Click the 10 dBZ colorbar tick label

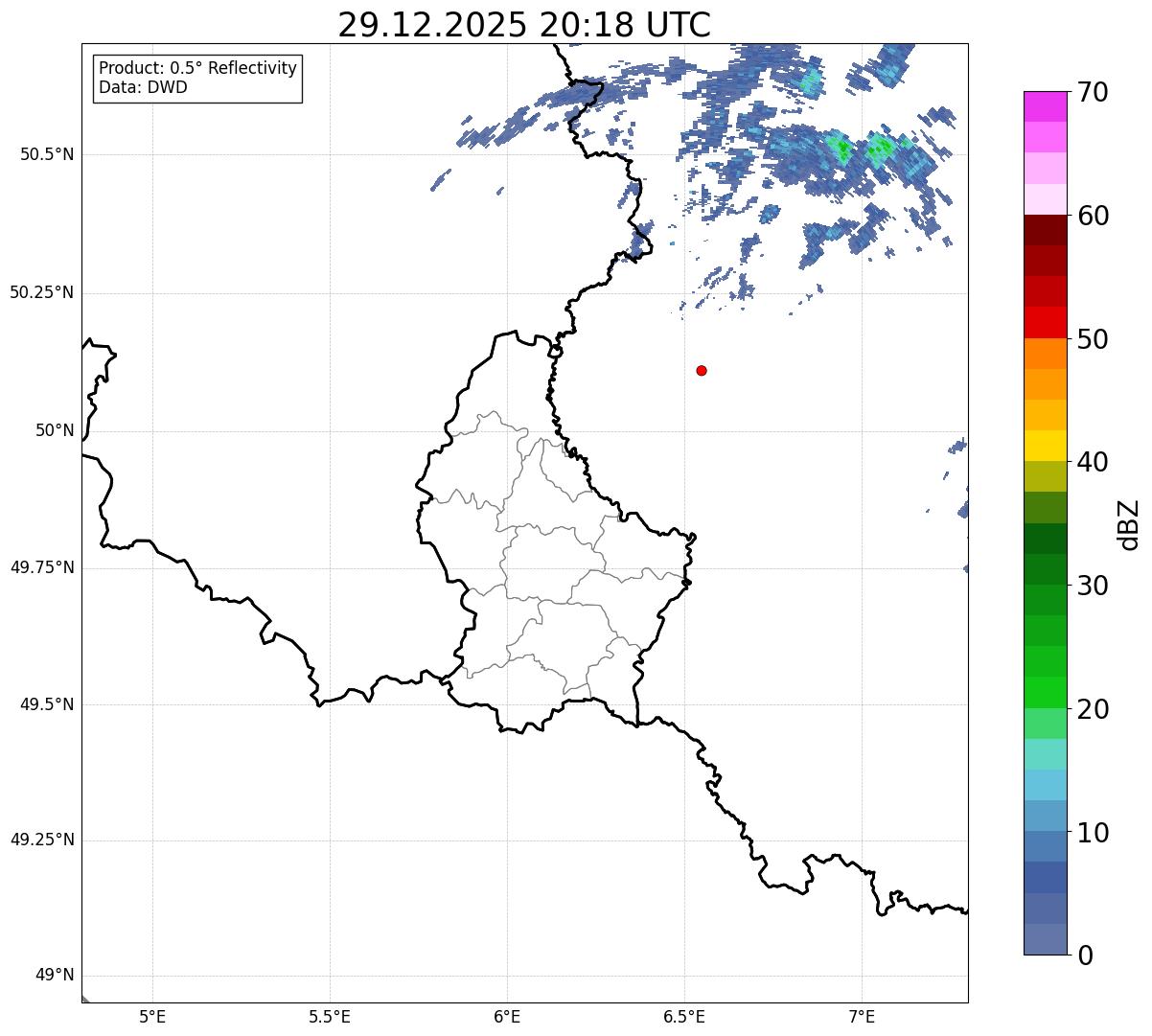(x=1093, y=833)
